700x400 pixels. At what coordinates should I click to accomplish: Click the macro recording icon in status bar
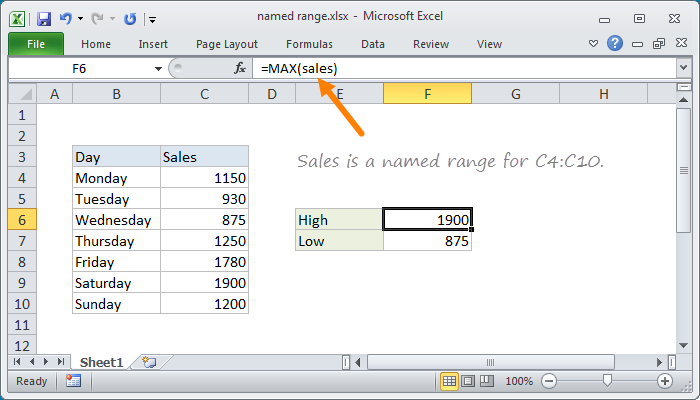click(73, 381)
